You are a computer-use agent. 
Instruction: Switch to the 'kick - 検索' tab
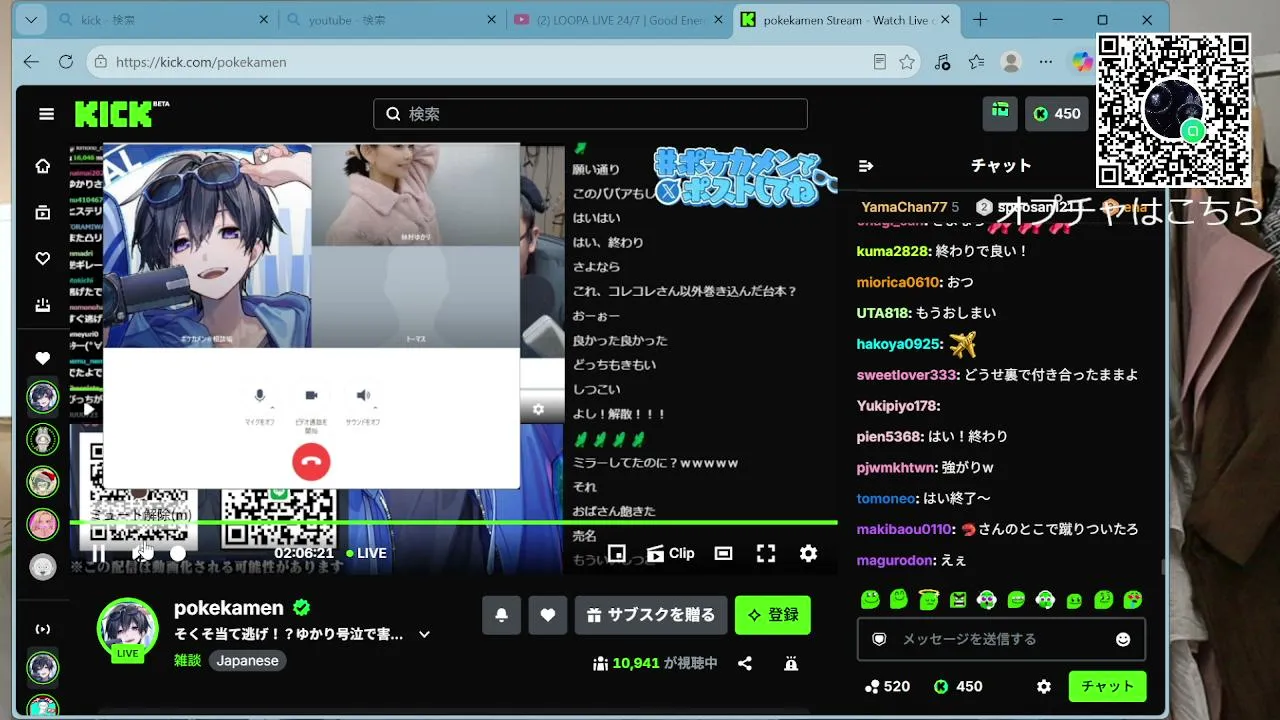(162, 20)
